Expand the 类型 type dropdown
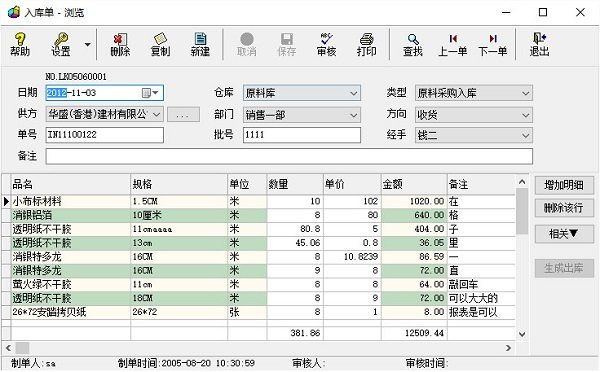This screenshot has height=372, width=600. pos(525,93)
